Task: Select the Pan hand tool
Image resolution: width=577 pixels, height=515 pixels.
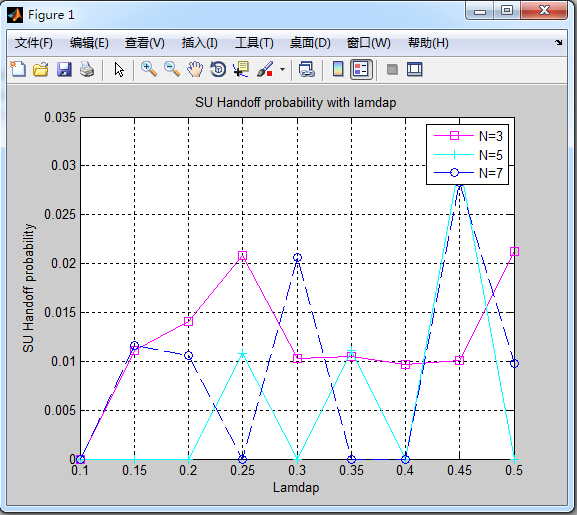Action: 195,69
